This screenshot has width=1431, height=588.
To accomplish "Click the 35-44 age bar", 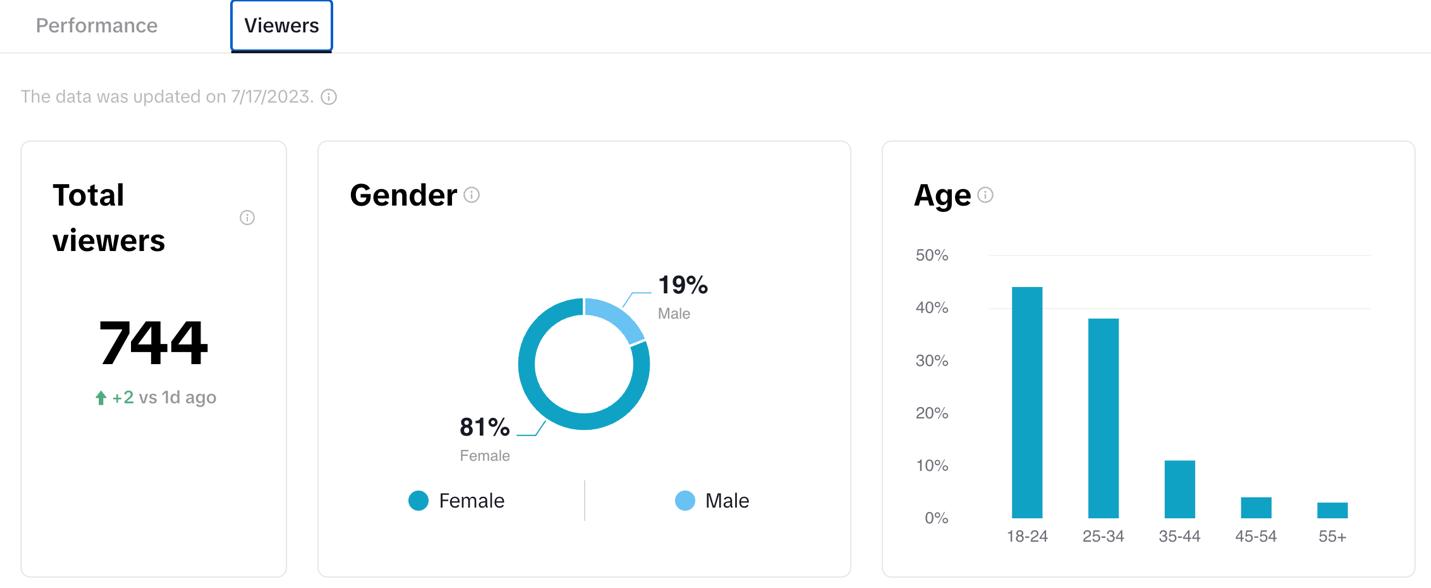I will point(1180,489).
